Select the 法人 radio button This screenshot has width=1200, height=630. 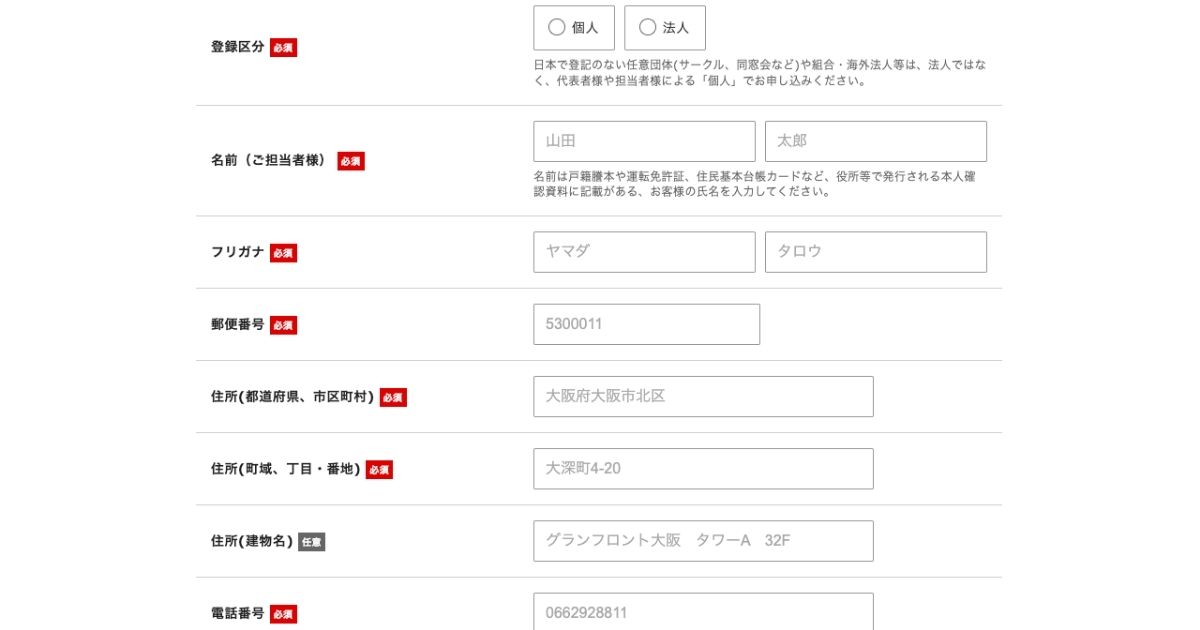(x=648, y=28)
